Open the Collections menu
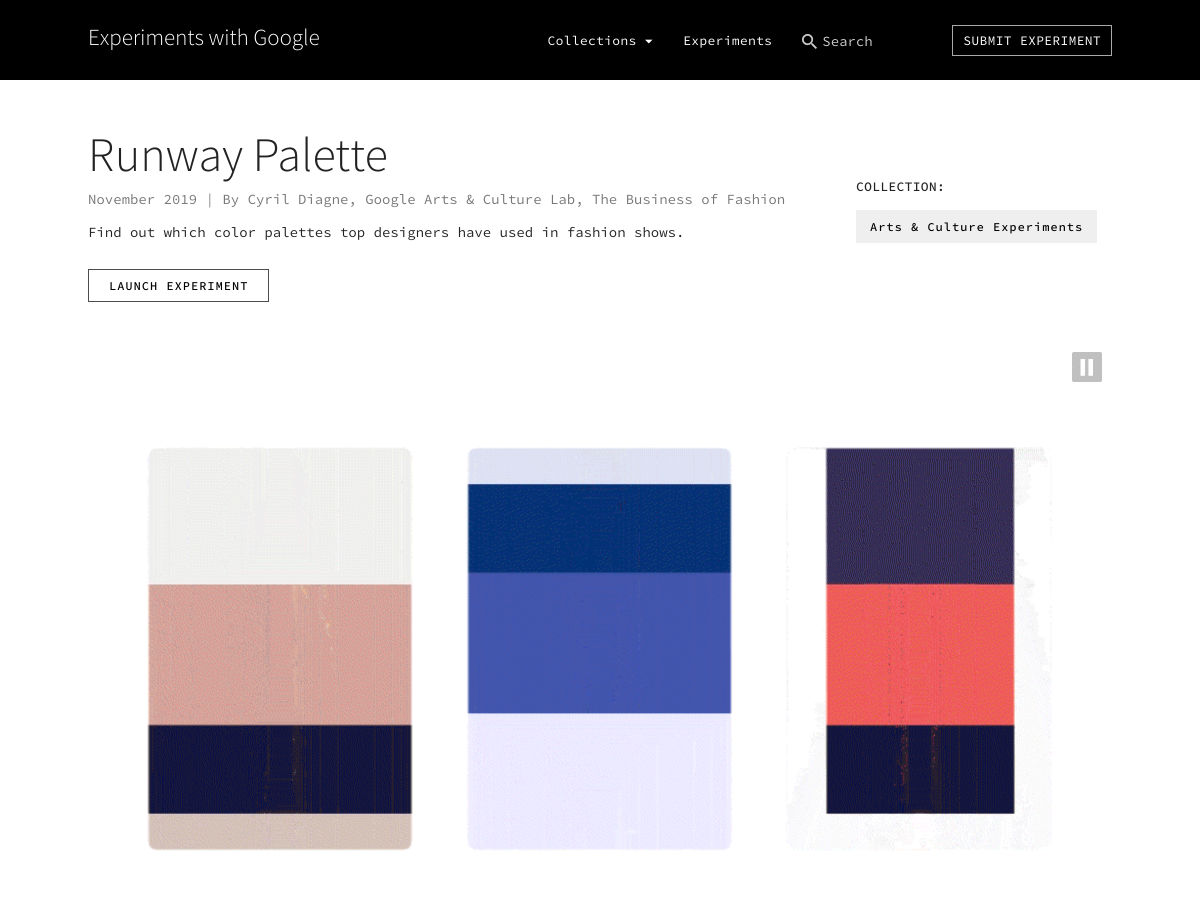 pos(591,41)
